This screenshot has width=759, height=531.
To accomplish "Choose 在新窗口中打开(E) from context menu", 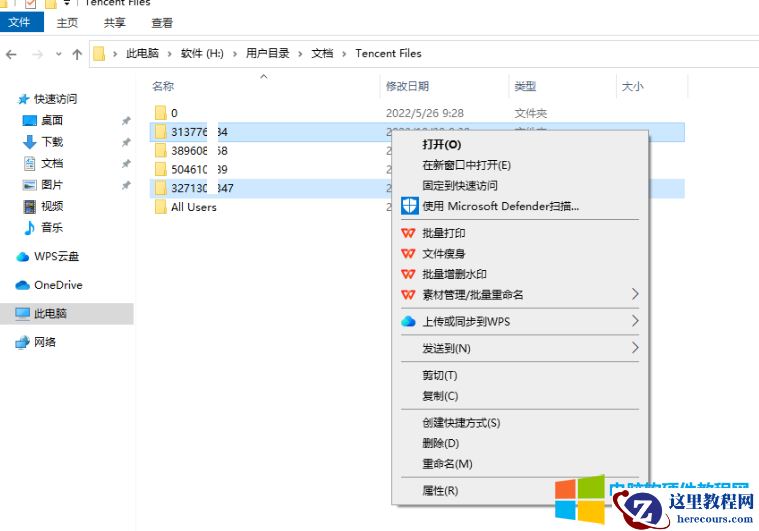I will 467,165.
